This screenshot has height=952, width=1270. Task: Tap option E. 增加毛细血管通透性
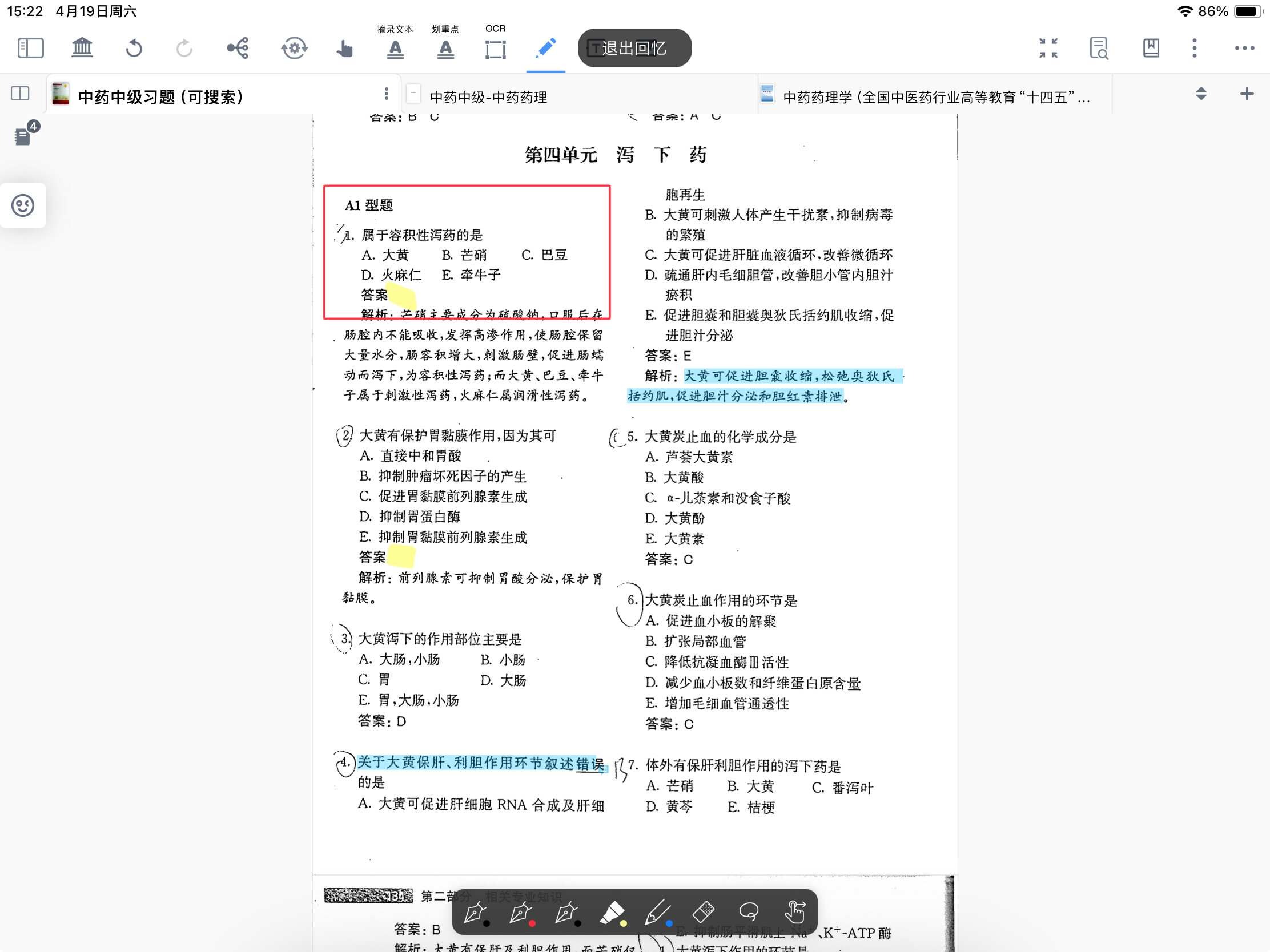(x=717, y=704)
